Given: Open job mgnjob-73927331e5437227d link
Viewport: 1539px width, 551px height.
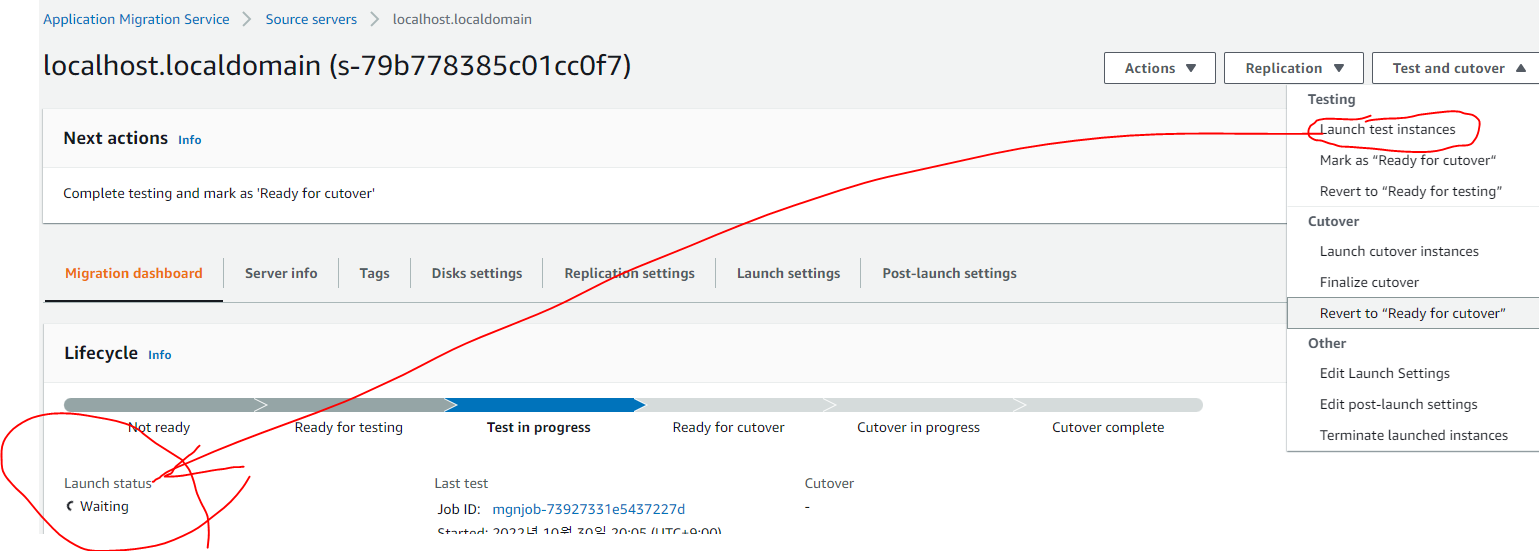Looking at the screenshot, I should pyautogui.click(x=588, y=509).
